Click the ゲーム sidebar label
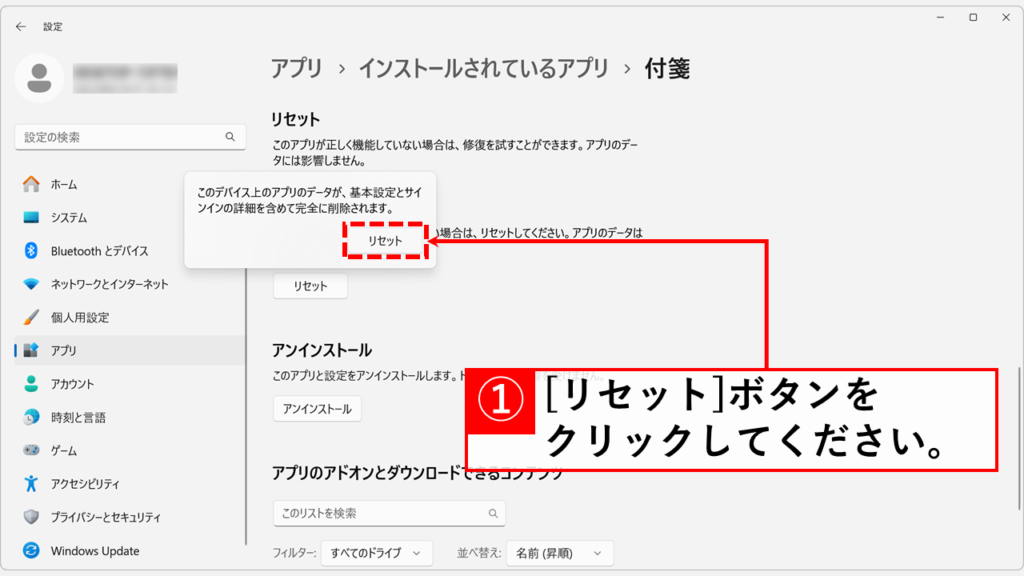Screen dimensions: 1024x576 point(64,451)
